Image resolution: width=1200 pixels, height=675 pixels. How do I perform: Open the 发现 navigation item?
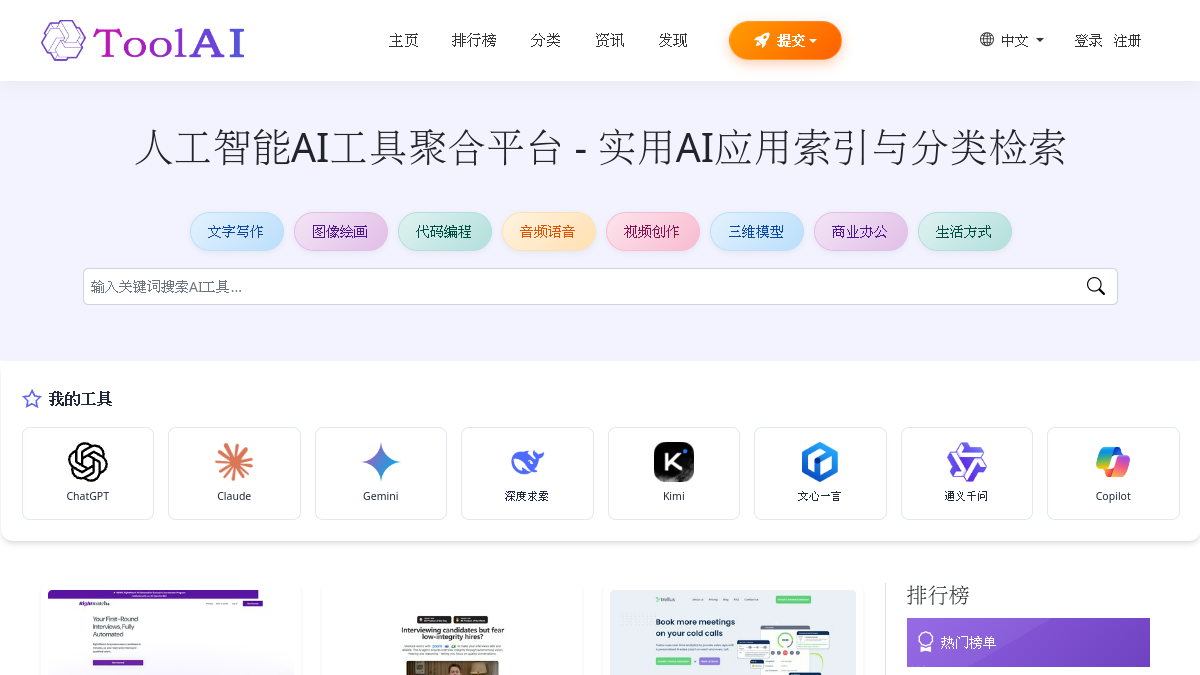[673, 40]
